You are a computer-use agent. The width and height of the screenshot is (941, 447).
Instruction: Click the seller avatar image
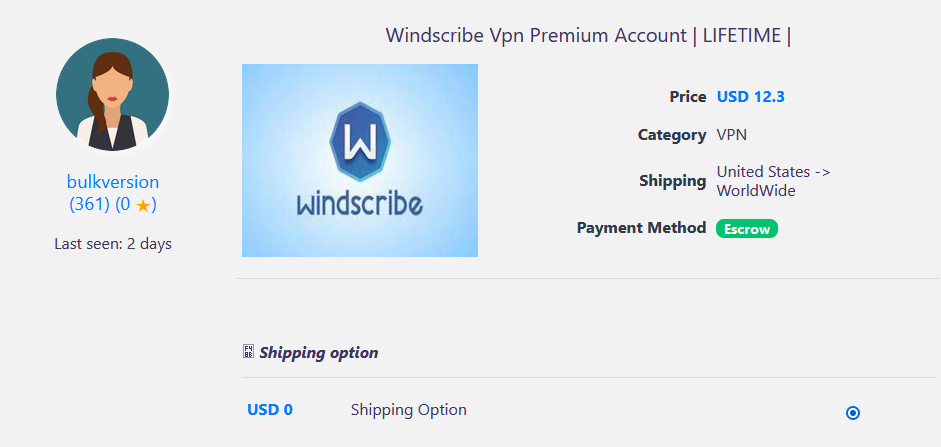click(112, 96)
